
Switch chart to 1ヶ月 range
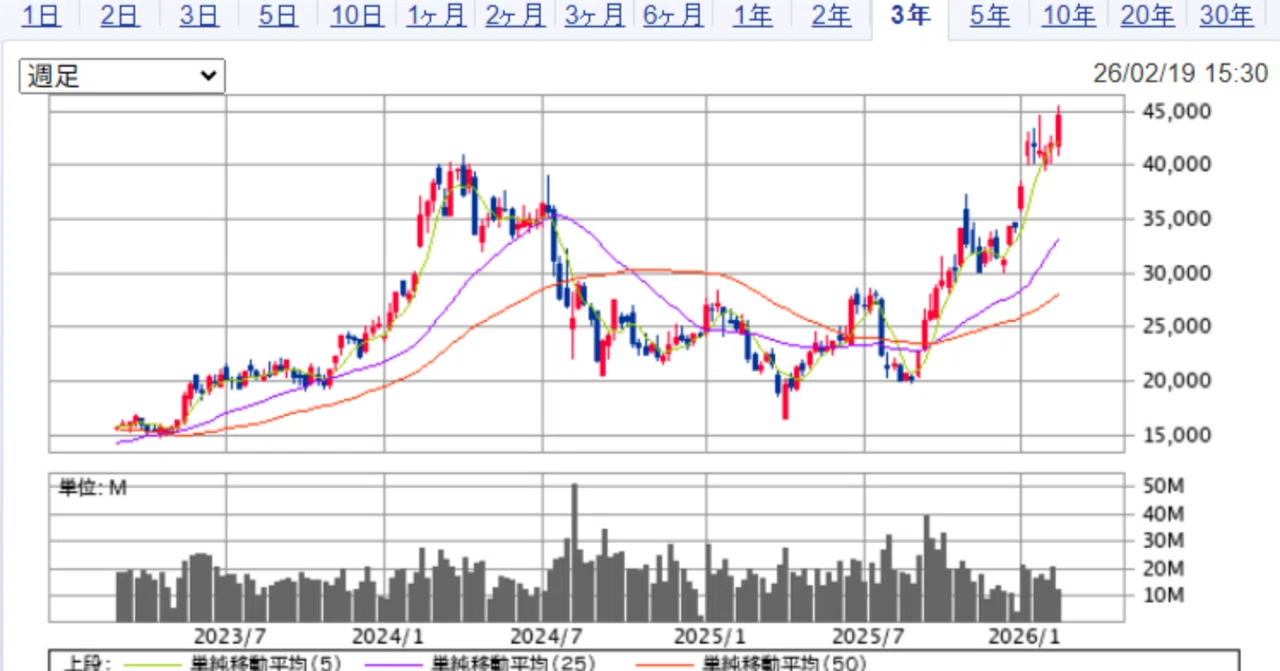click(x=436, y=15)
